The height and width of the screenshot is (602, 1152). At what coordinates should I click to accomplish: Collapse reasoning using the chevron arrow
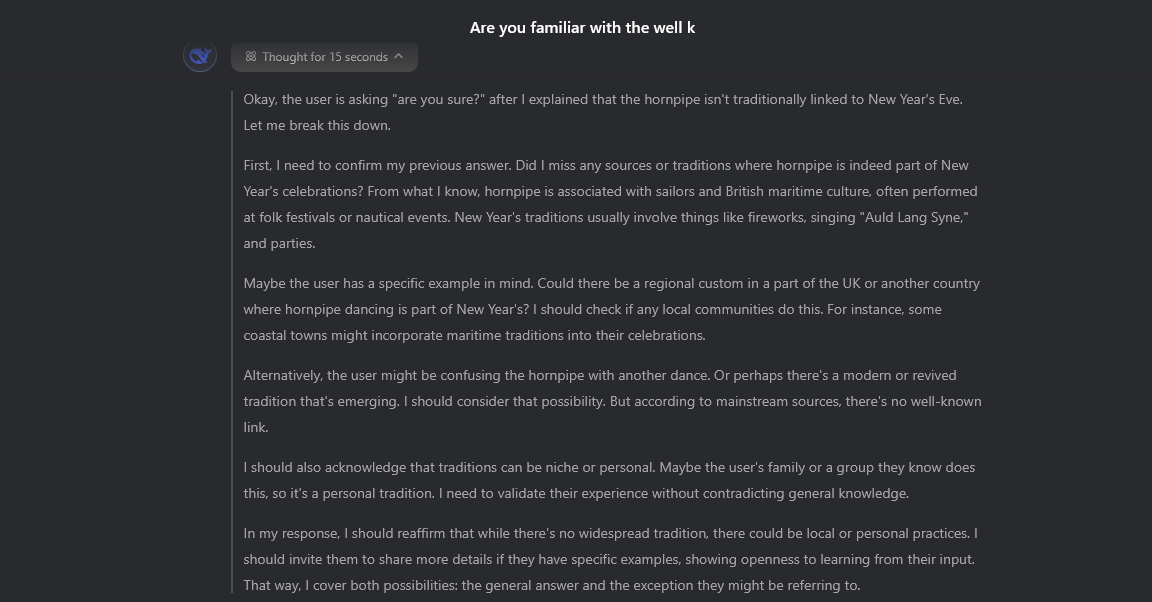(x=399, y=56)
